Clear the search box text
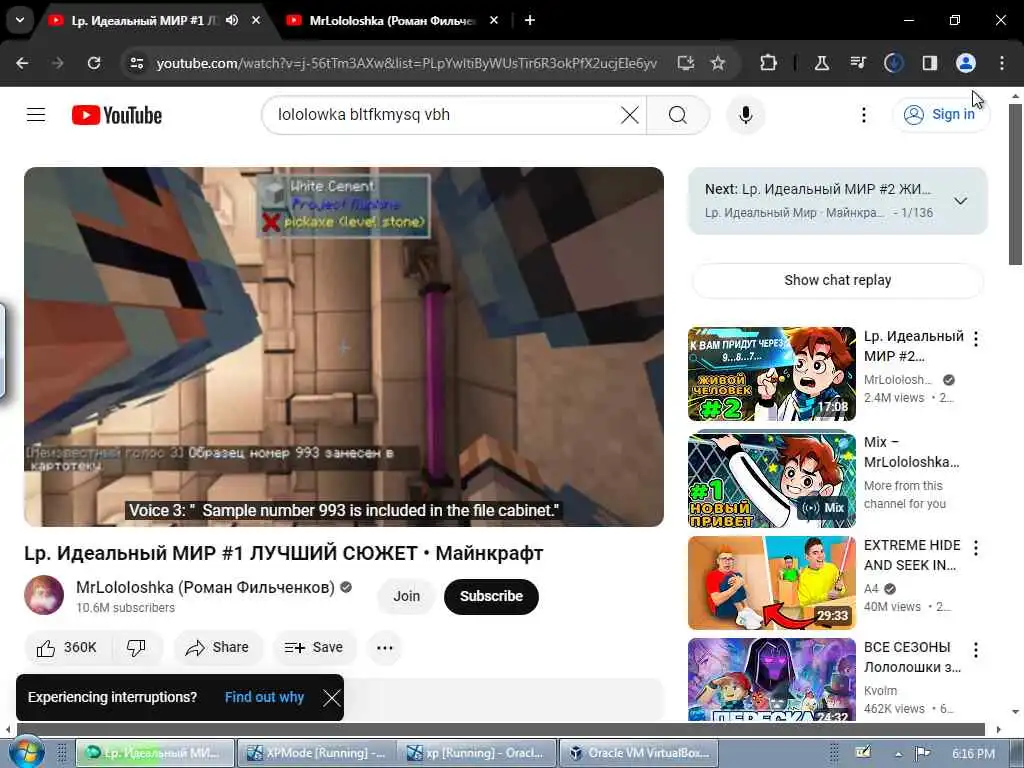1024x768 pixels. (x=630, y=115)
